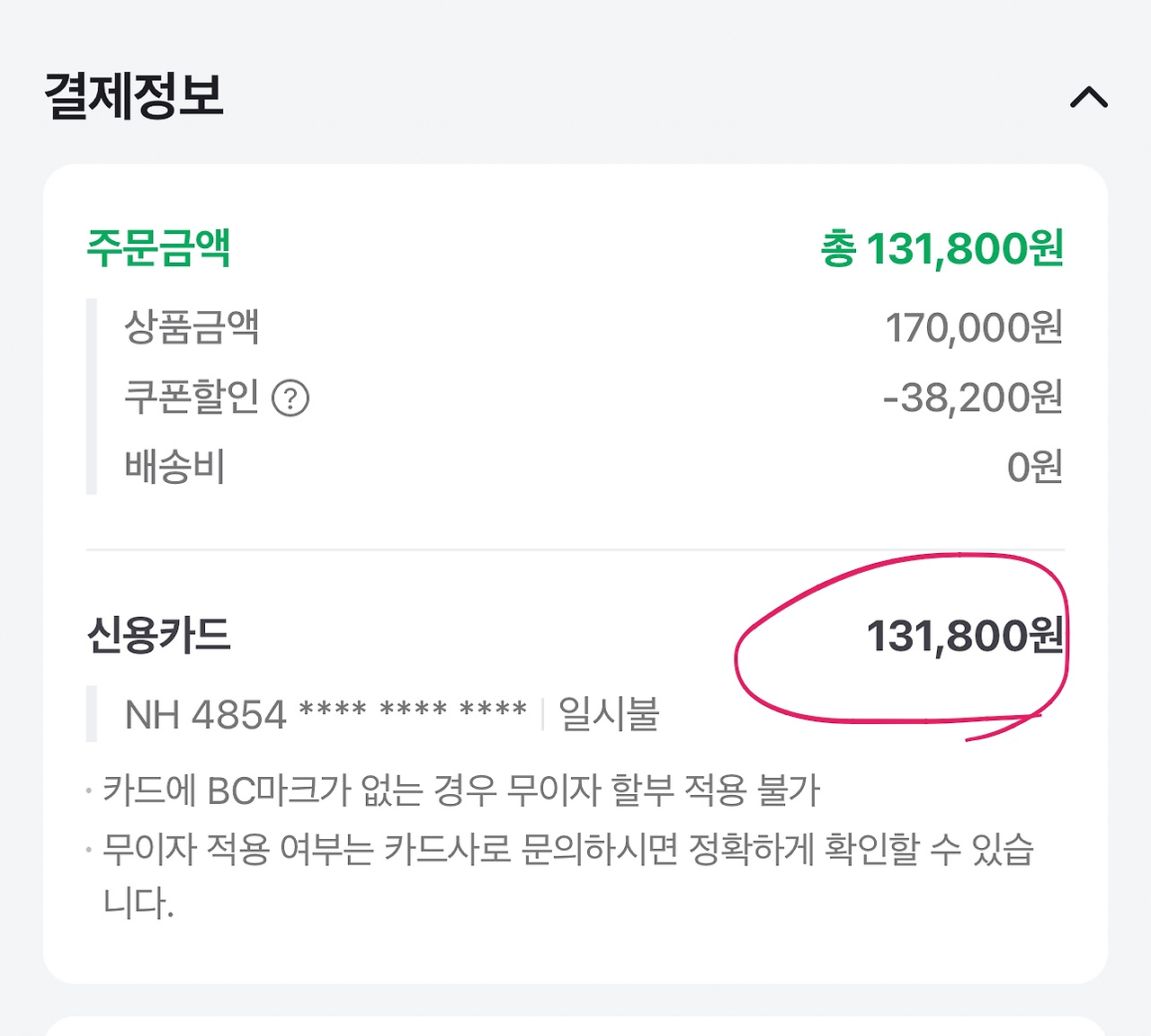Tap the circled 131,800원 card amount

click(x=964, y=637)
